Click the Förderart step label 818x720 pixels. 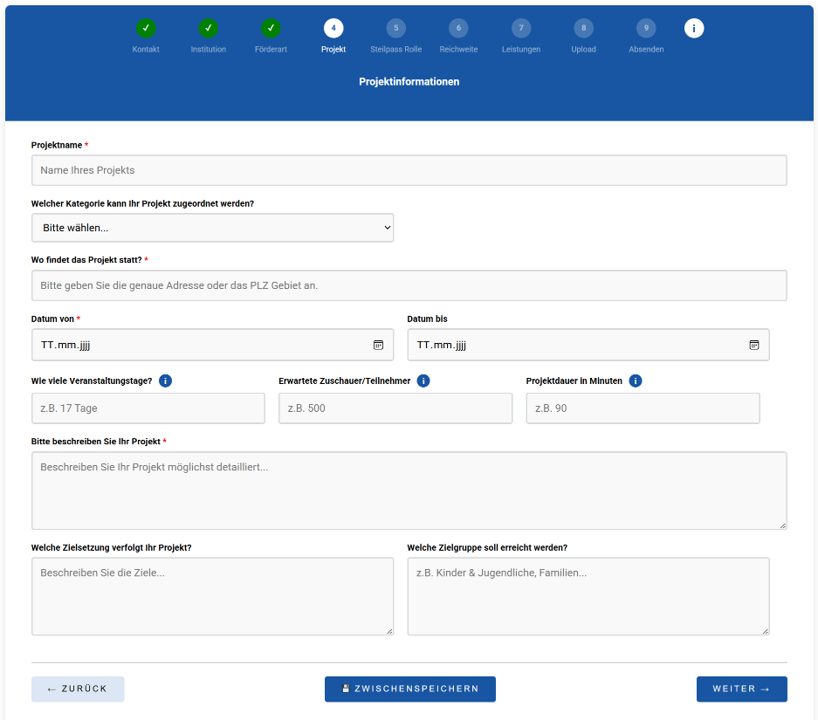click(271, 49)
